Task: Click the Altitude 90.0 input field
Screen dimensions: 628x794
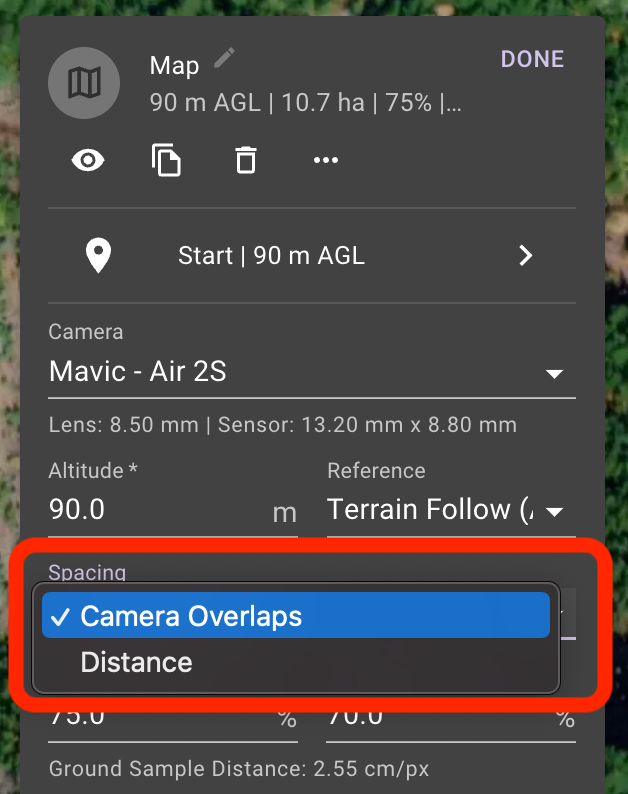Action: (x=173, y=510)
